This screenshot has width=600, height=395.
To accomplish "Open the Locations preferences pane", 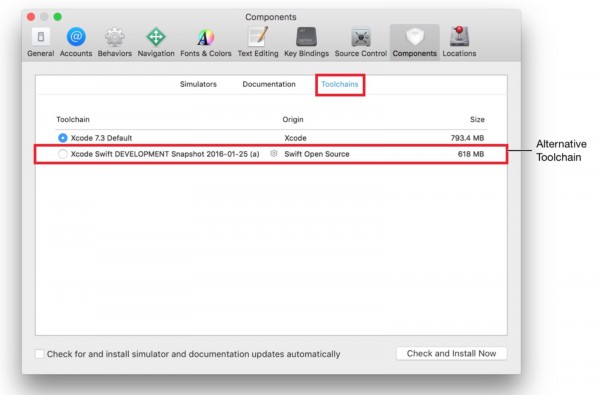I will point(459,42).
